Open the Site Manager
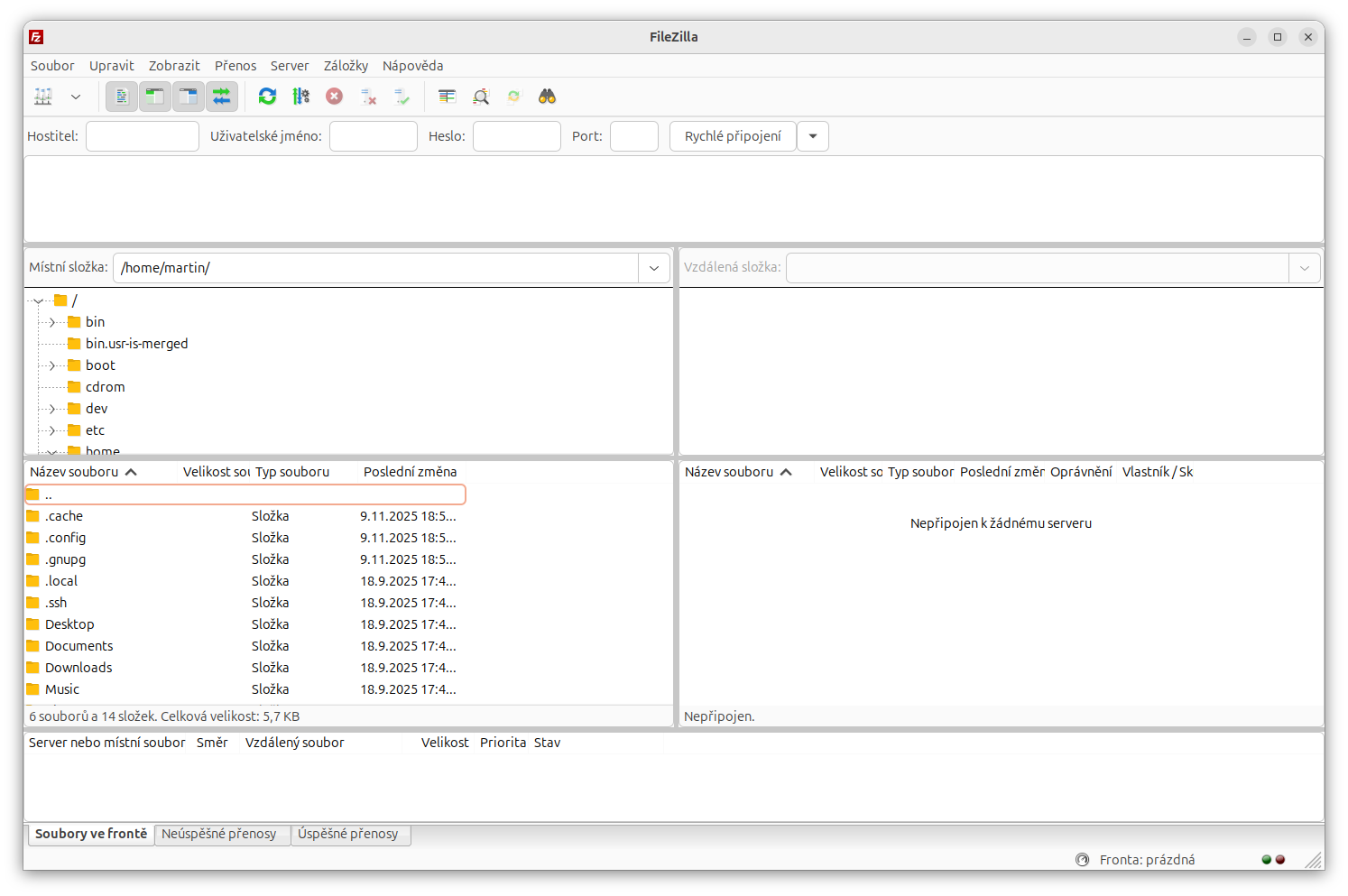Image resolution: width=1348 pixels, height=896 pixels. [42, 96]
